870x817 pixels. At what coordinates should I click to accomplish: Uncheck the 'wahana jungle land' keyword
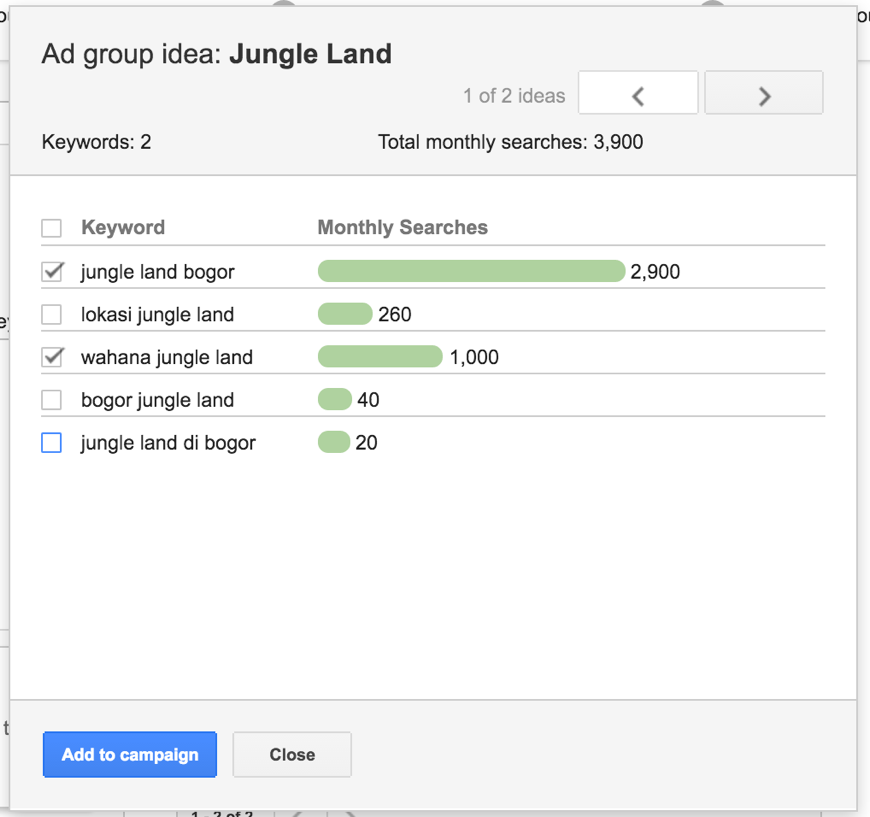[51, 356]
